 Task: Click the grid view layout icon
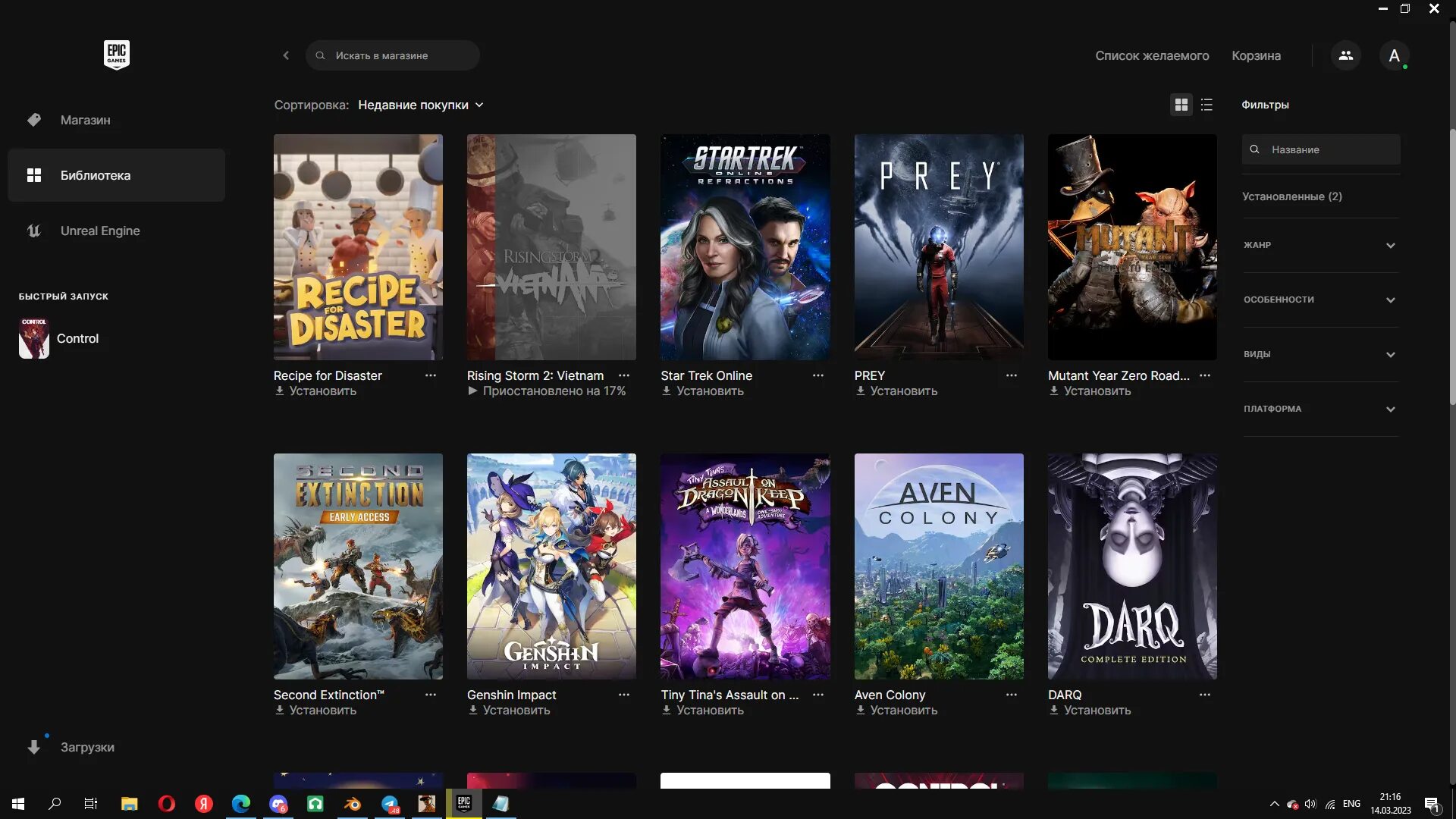[x=1181, y=105]
